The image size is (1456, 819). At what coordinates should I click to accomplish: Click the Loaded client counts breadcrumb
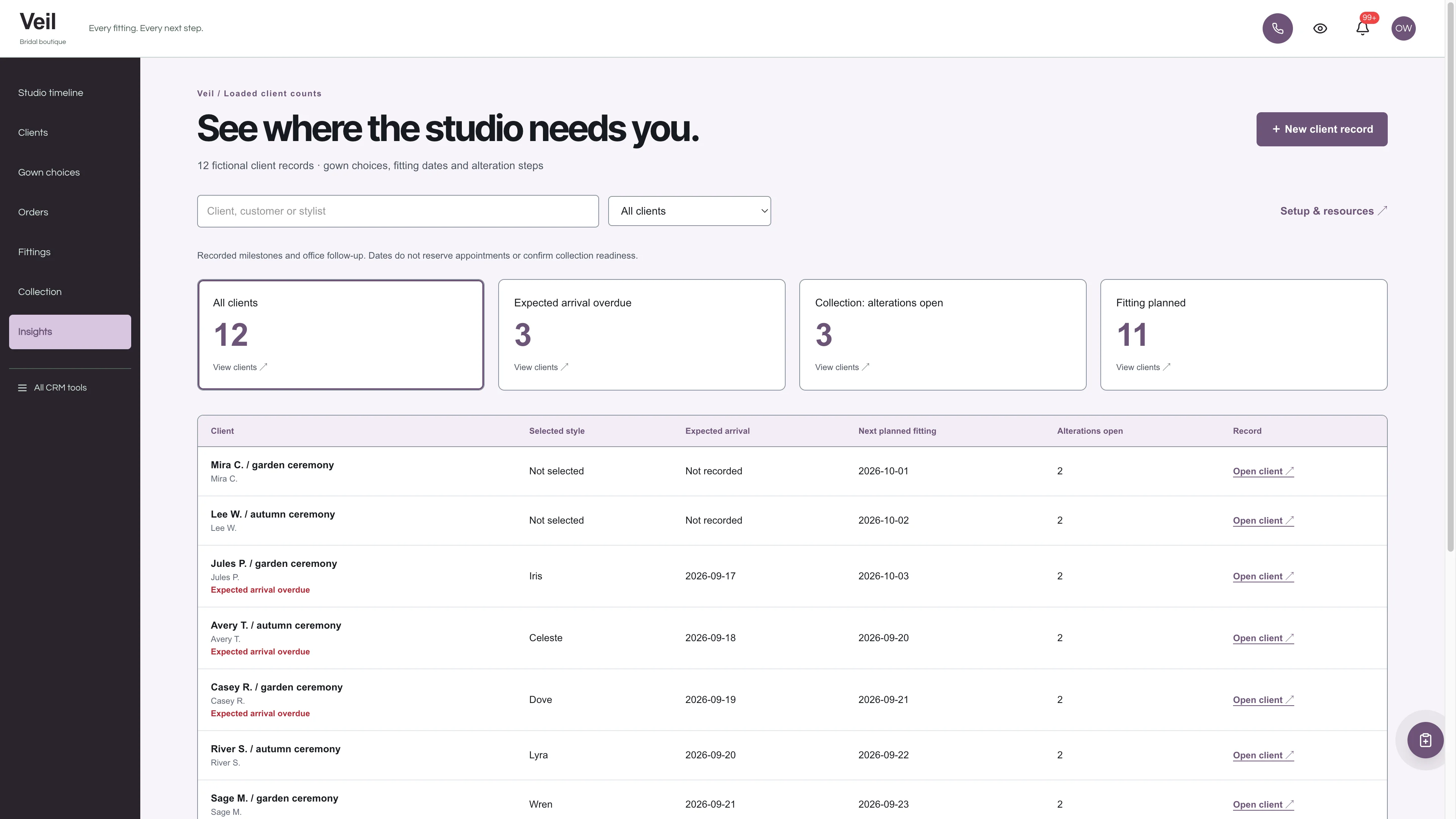click(x=273, y=94)
